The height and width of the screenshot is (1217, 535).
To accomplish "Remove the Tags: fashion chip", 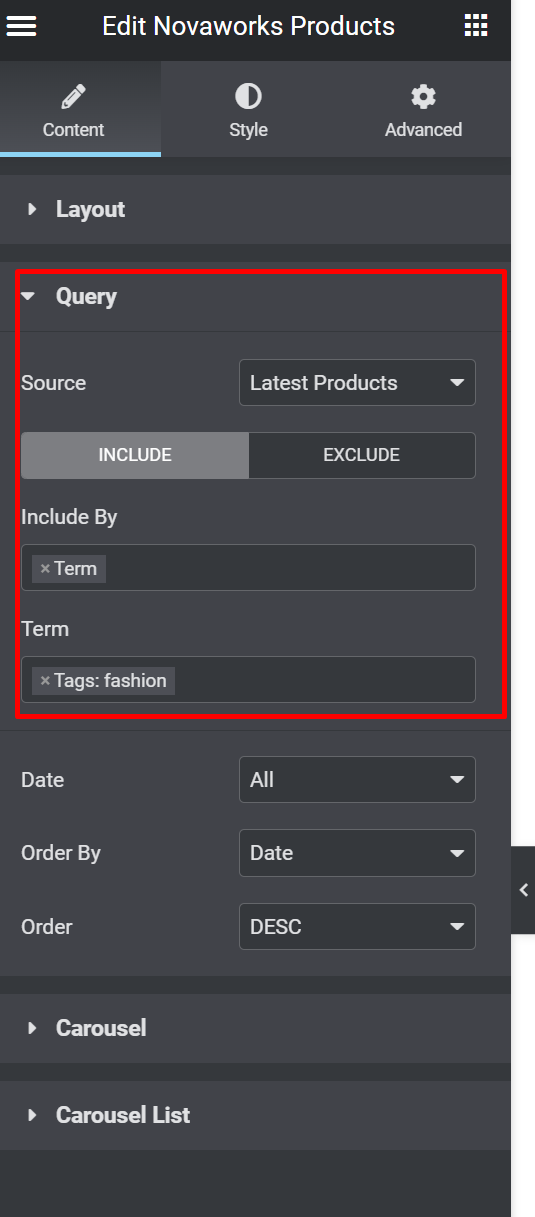I will point(45,681).
